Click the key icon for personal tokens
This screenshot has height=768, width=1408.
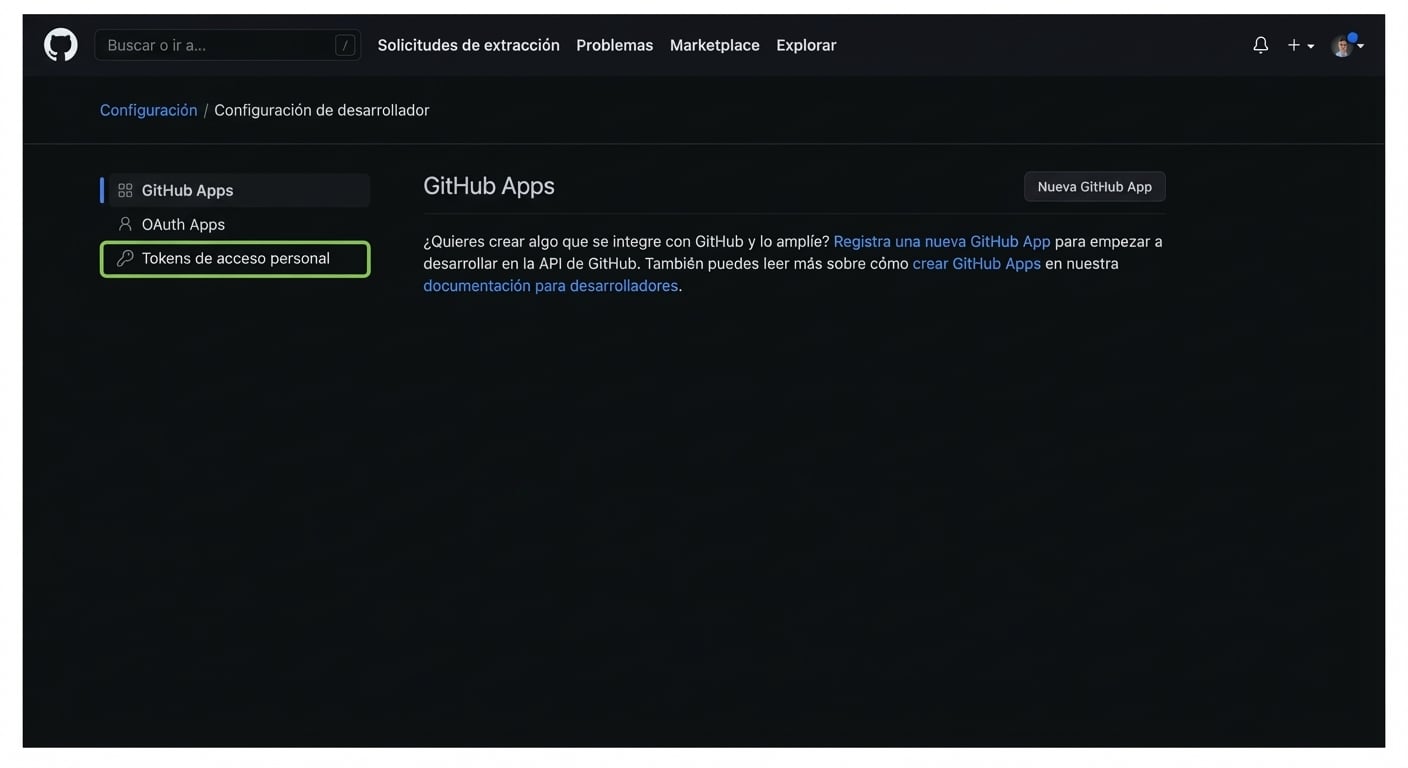[x=125, y=258]
